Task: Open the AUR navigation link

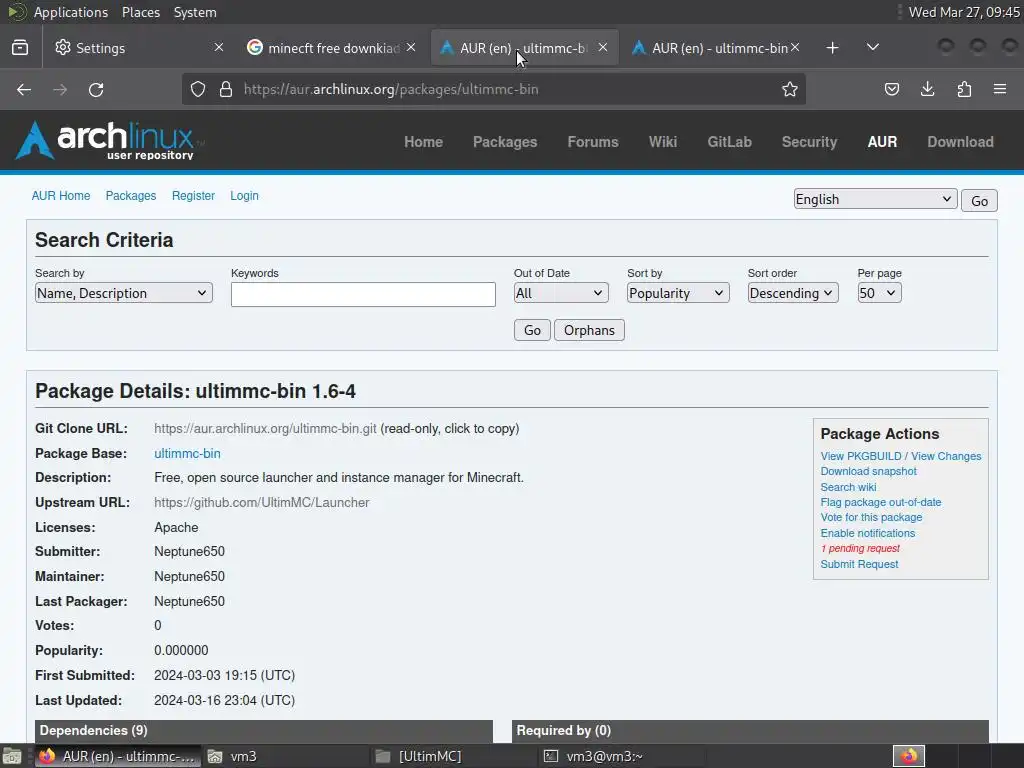Action: tap(882, 142)
